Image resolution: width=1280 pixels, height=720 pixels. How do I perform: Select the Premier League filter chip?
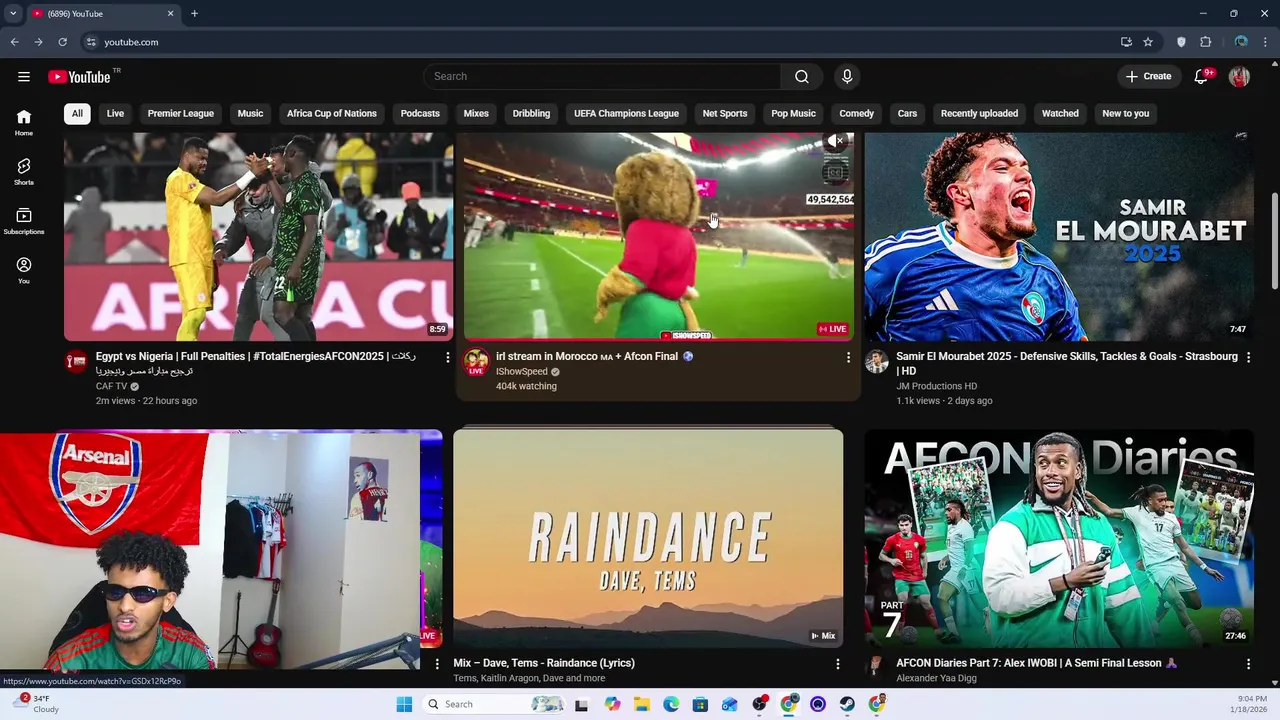tap(181, 113)
